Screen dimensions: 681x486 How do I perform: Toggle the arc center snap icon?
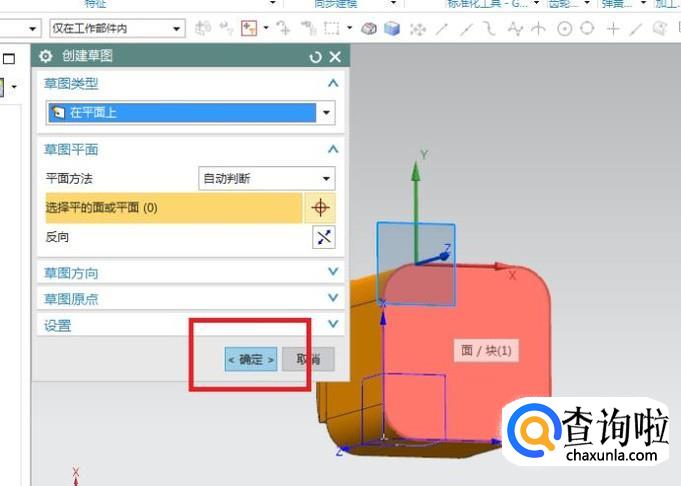(x=564, y=29)
